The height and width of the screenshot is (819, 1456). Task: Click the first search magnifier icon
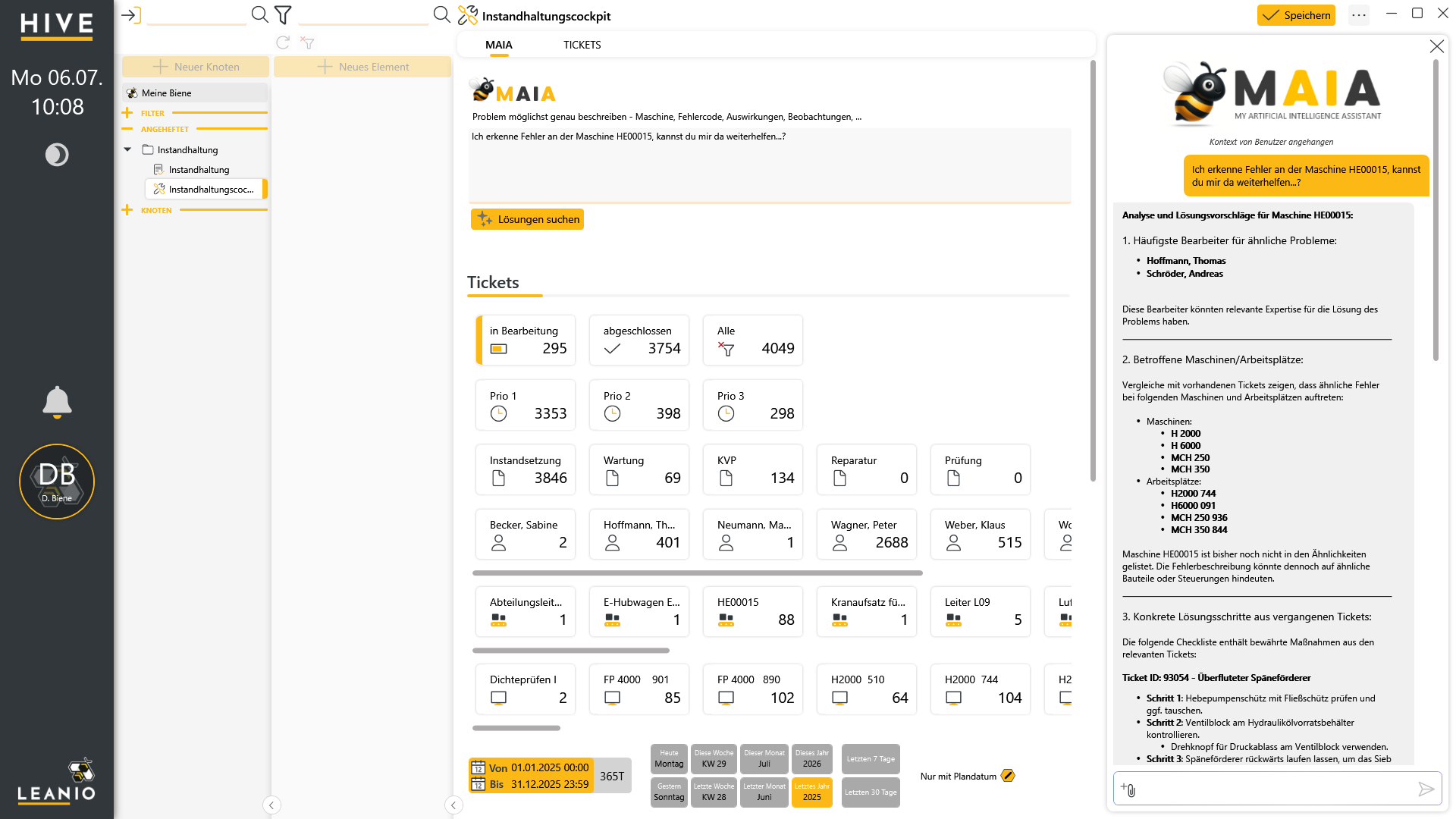pyautogui.click(x=259, y=14)
